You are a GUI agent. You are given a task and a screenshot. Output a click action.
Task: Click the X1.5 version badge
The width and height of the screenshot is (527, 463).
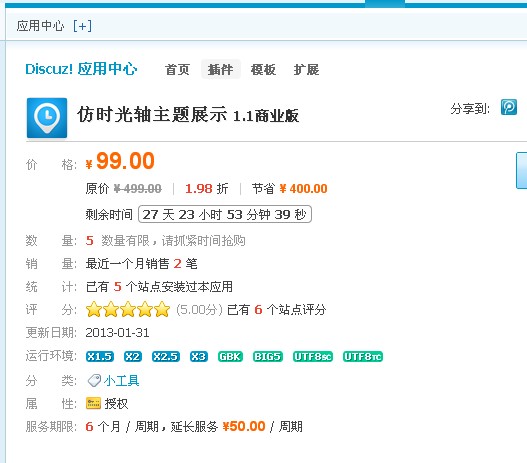[100, 356]
